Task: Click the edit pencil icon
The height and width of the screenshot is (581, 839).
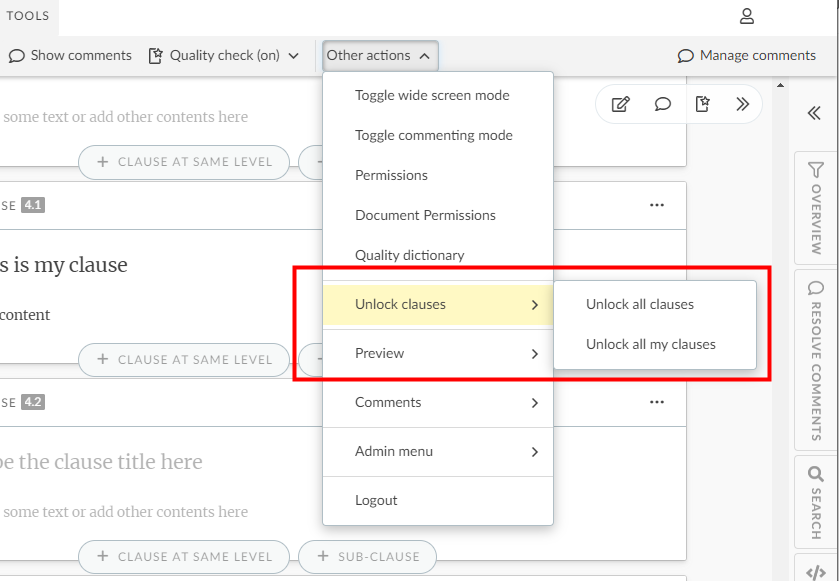Action: click(620, 104)
